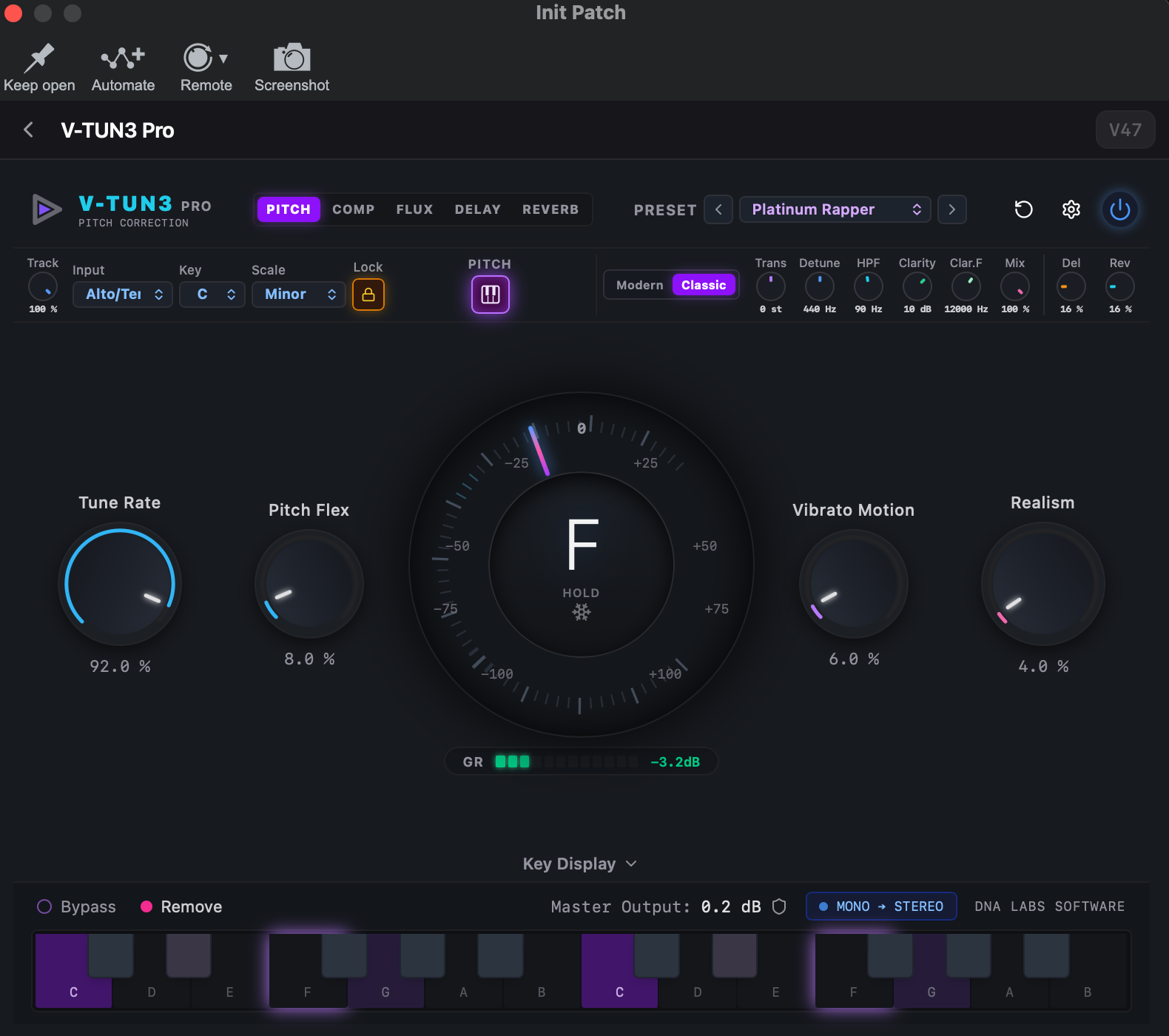
Task: Click the Keep open pin icon
Action: [39, 58]
